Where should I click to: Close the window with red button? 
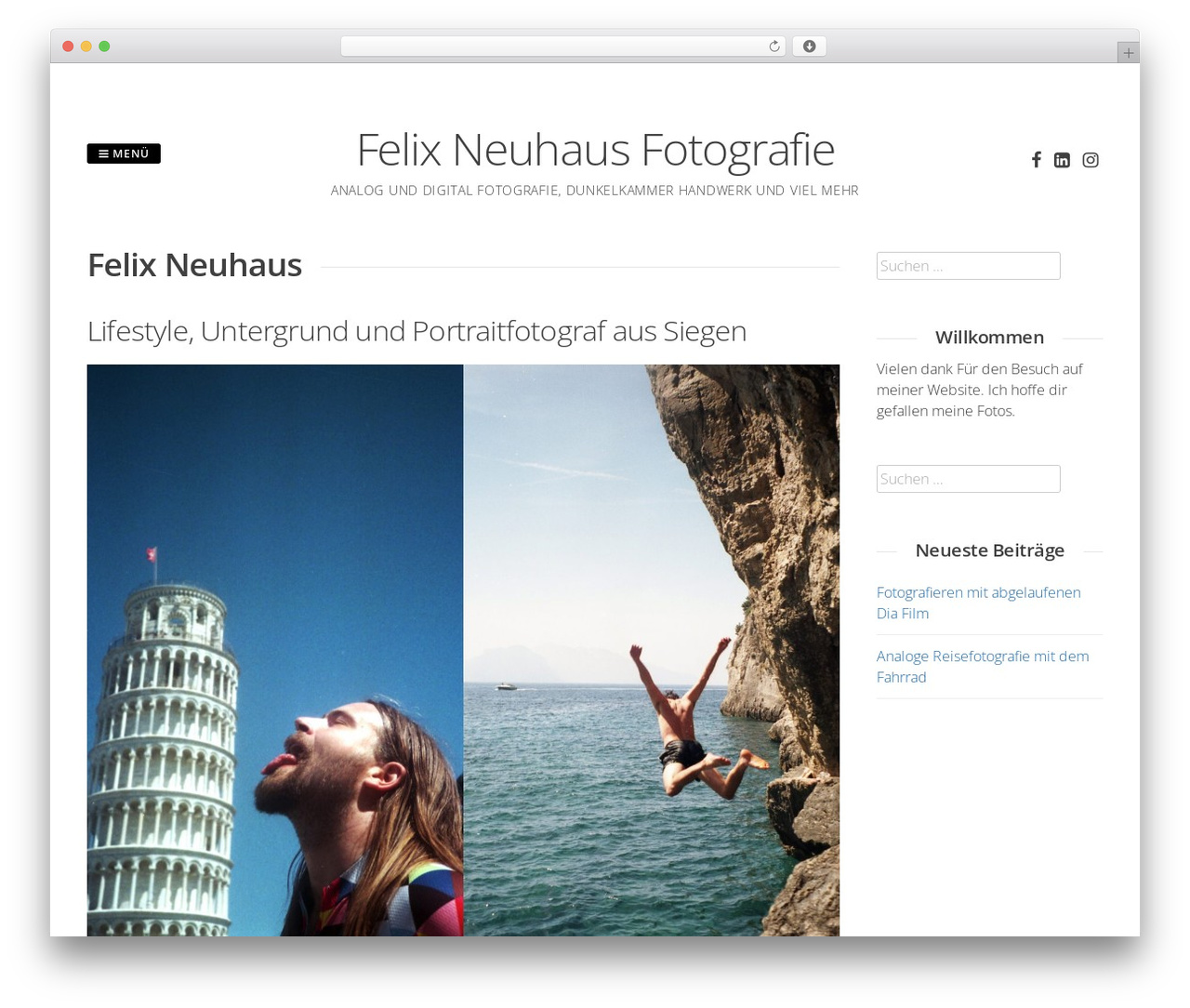coord(68,46)
